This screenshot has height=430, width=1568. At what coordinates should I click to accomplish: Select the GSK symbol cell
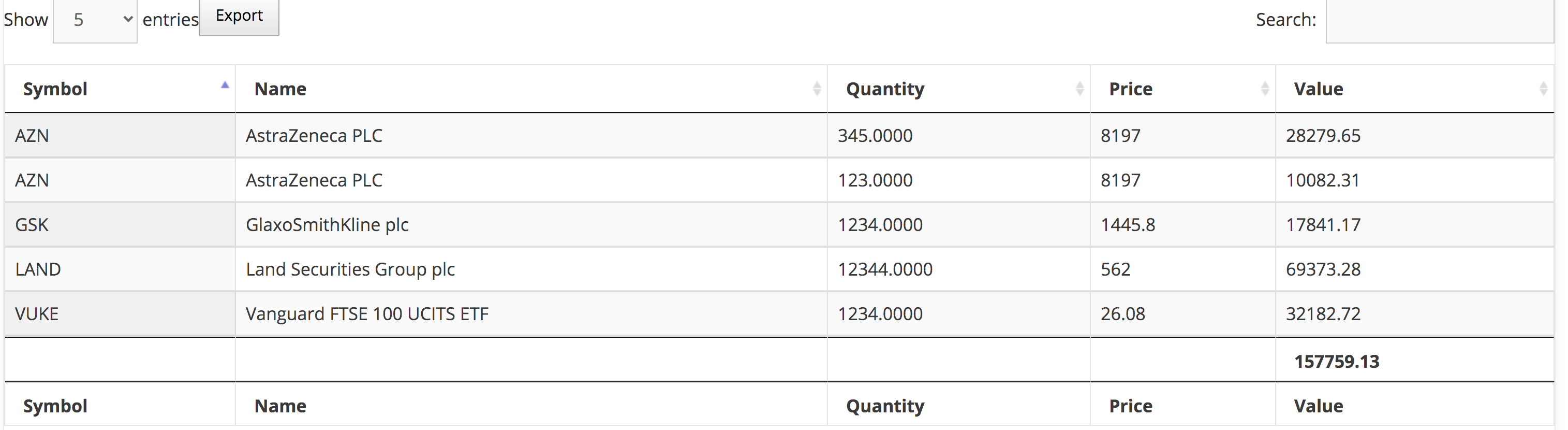pos(32,225)
